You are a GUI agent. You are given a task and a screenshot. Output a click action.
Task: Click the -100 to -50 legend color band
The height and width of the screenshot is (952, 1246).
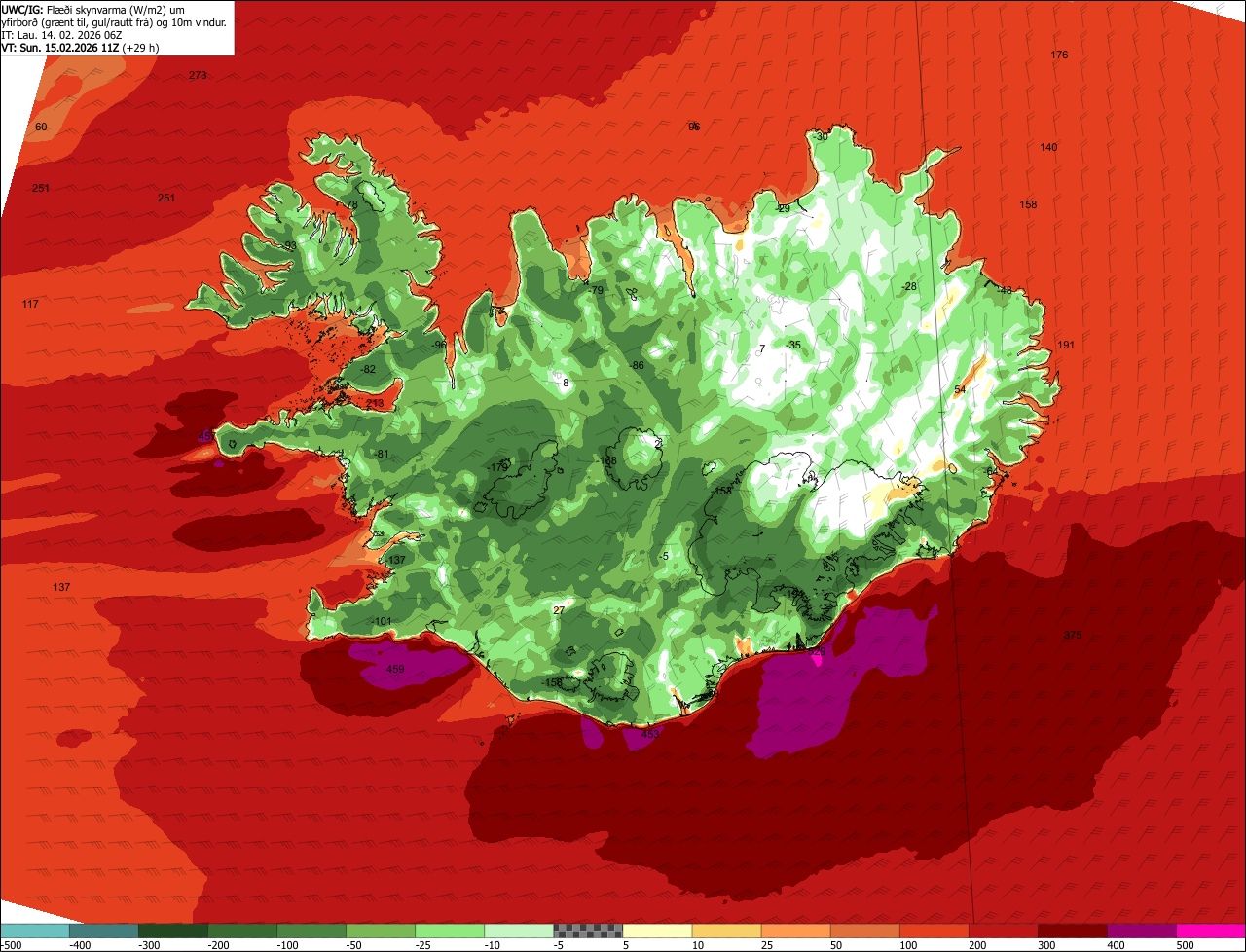point(311,931)
